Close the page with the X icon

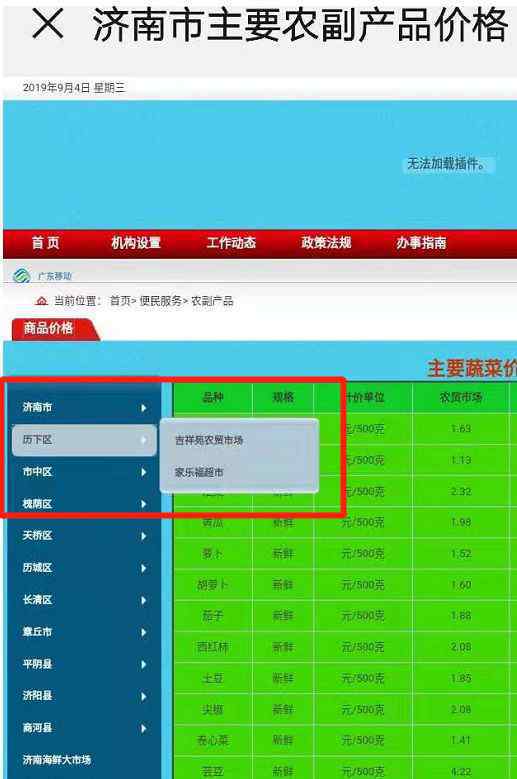click(x=48, y=24)
